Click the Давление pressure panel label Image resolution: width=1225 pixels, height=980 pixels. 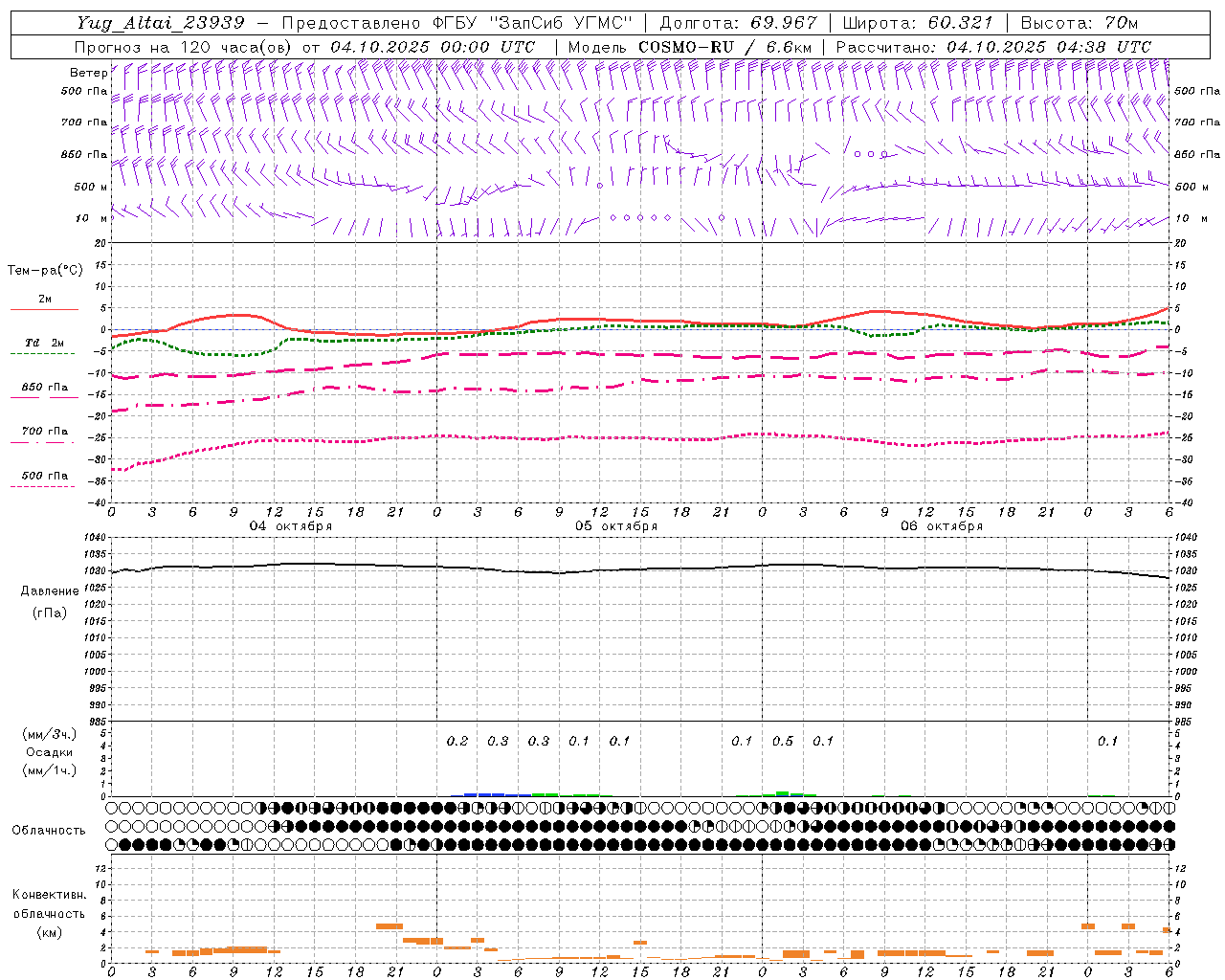coord(50,591)
